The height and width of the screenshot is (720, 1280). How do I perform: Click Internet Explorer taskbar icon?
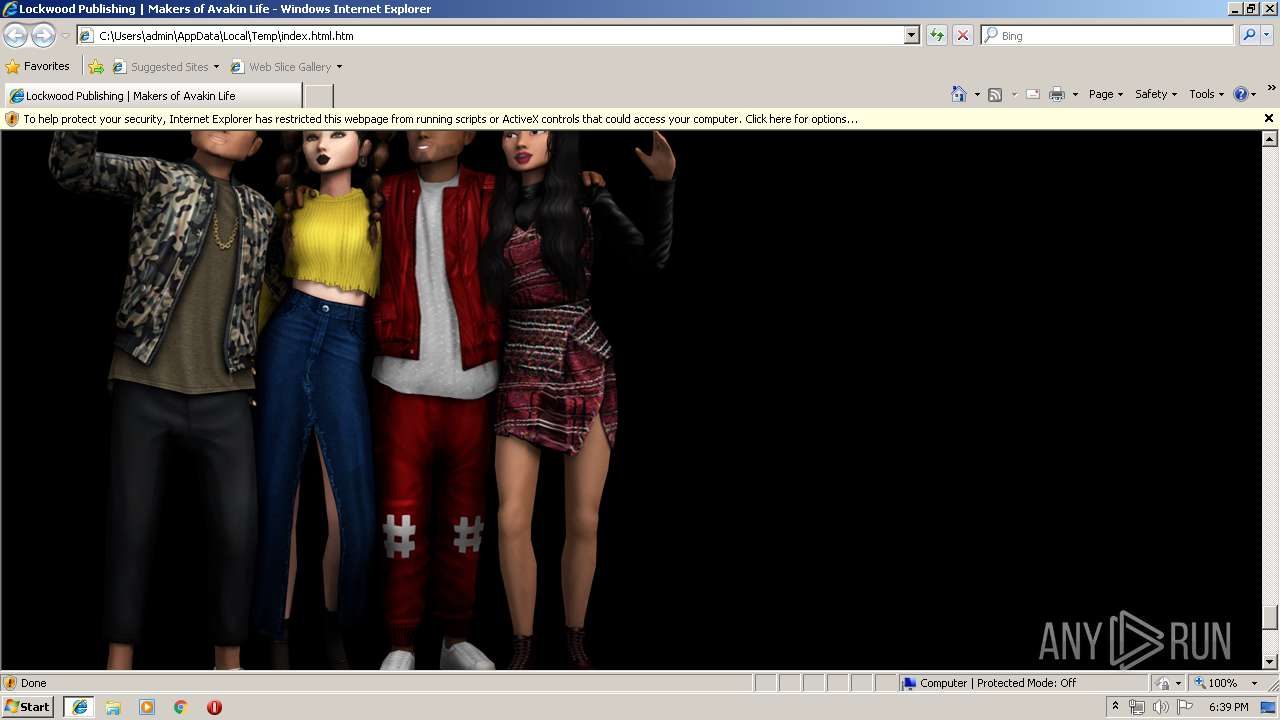(79, 707)
